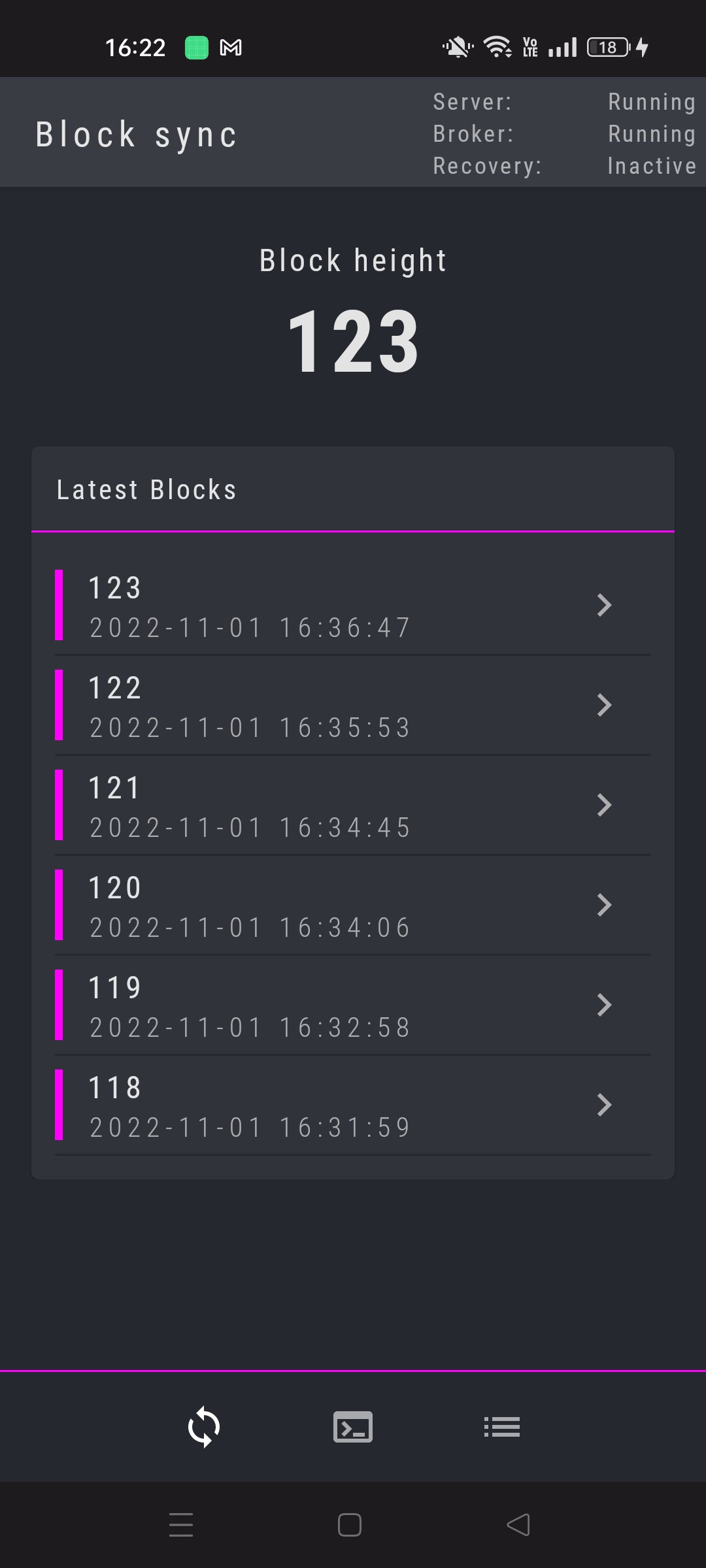
Task: Open the block 118 entry row
Action: (261, 1104)
